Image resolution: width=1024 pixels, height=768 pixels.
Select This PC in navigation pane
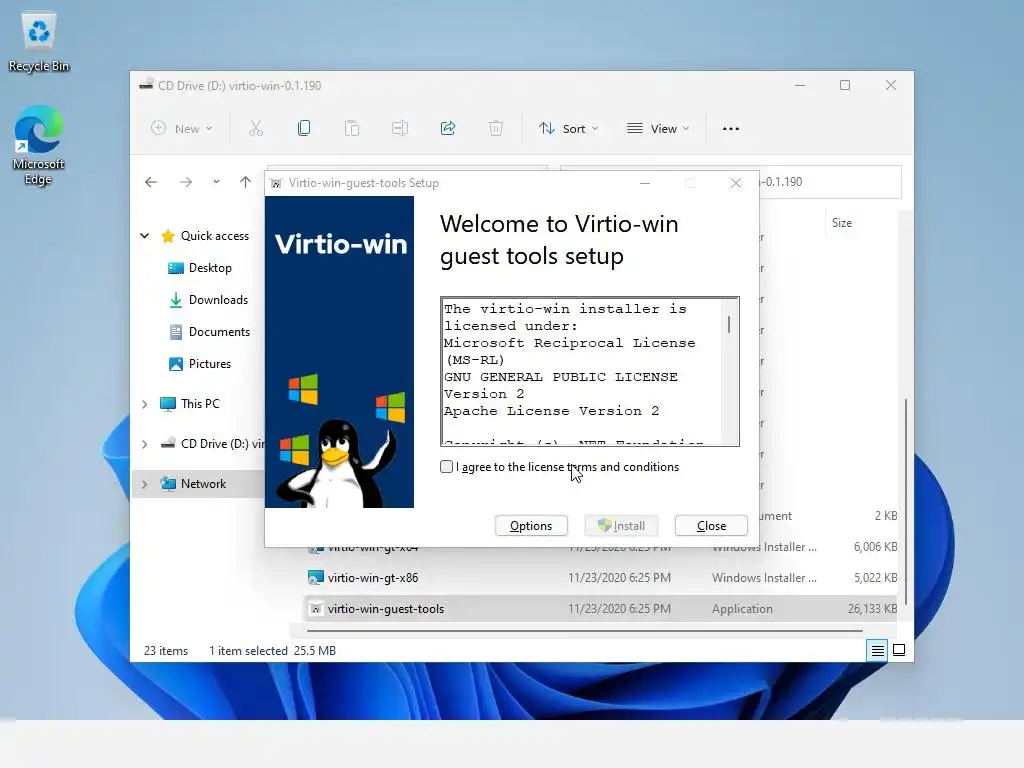(x=189, y=404)
